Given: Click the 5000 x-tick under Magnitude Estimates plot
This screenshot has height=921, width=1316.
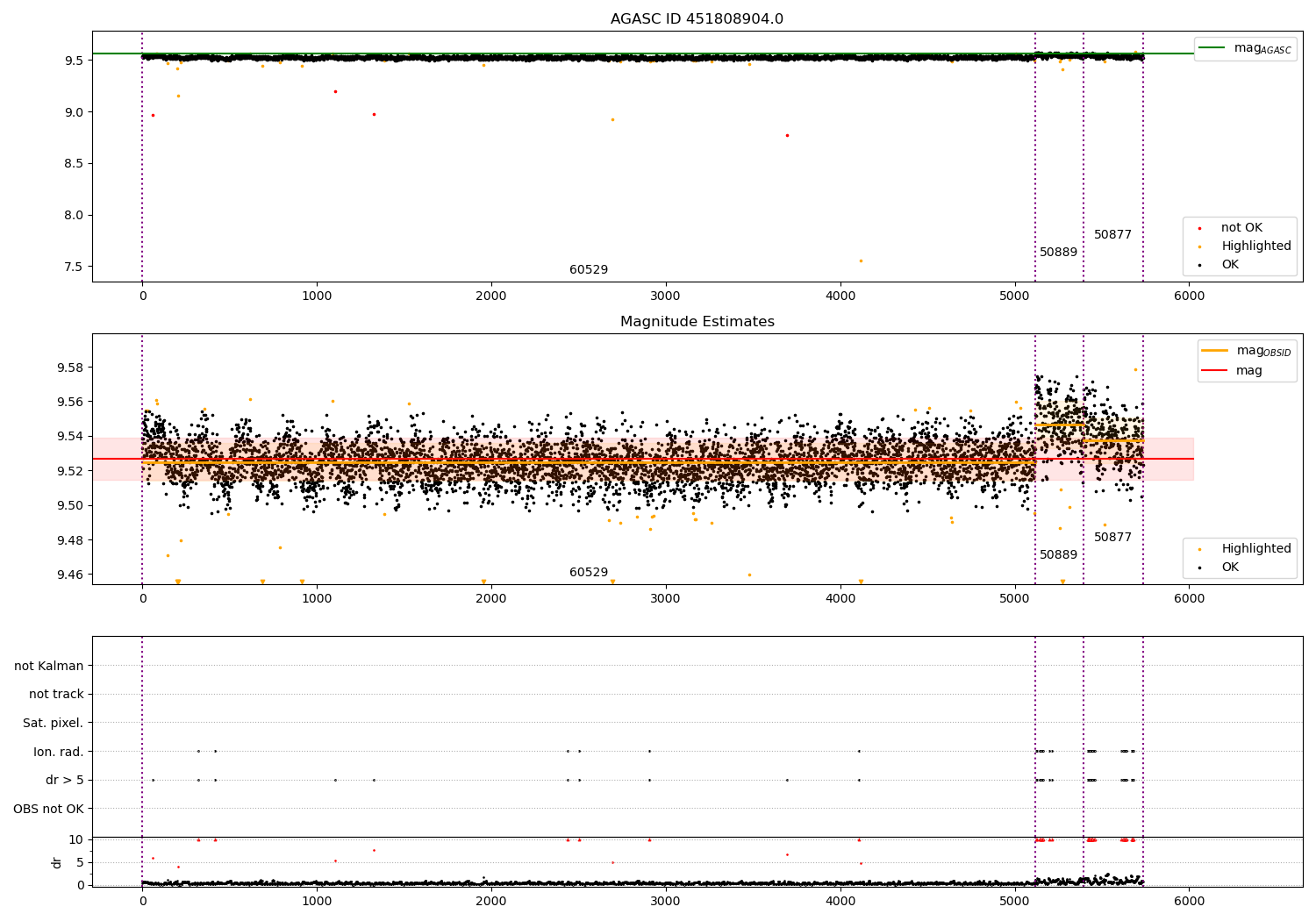Looking at the screenshot, I should tap(1015, 599).
